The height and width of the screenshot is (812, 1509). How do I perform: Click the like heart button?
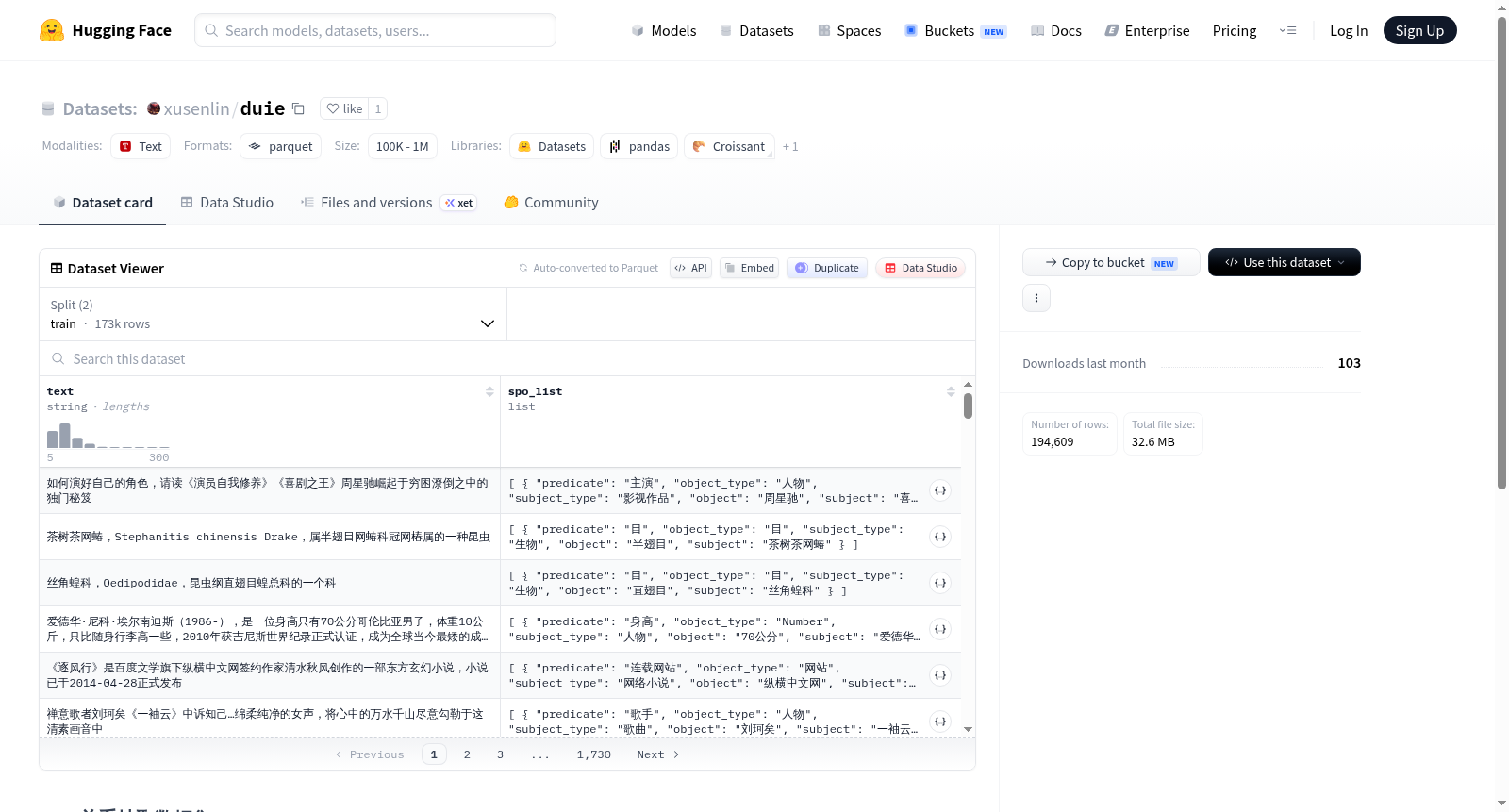pyautogui.click(x=344, y=108)
